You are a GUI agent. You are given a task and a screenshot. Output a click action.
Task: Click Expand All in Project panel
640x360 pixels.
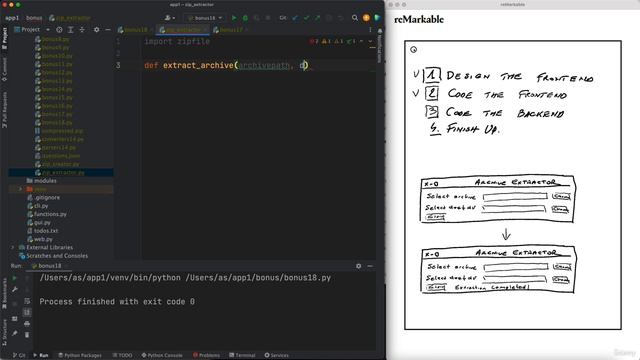point(71,29)
